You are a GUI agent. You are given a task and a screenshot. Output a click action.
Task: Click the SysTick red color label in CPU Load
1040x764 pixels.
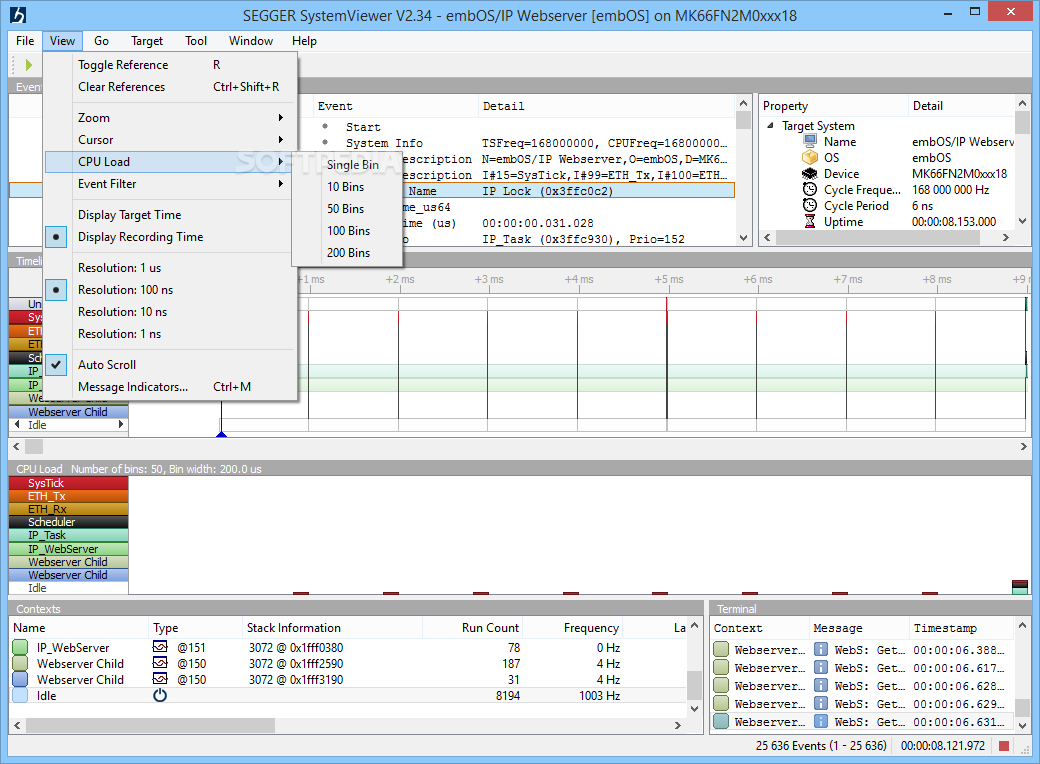68,483
